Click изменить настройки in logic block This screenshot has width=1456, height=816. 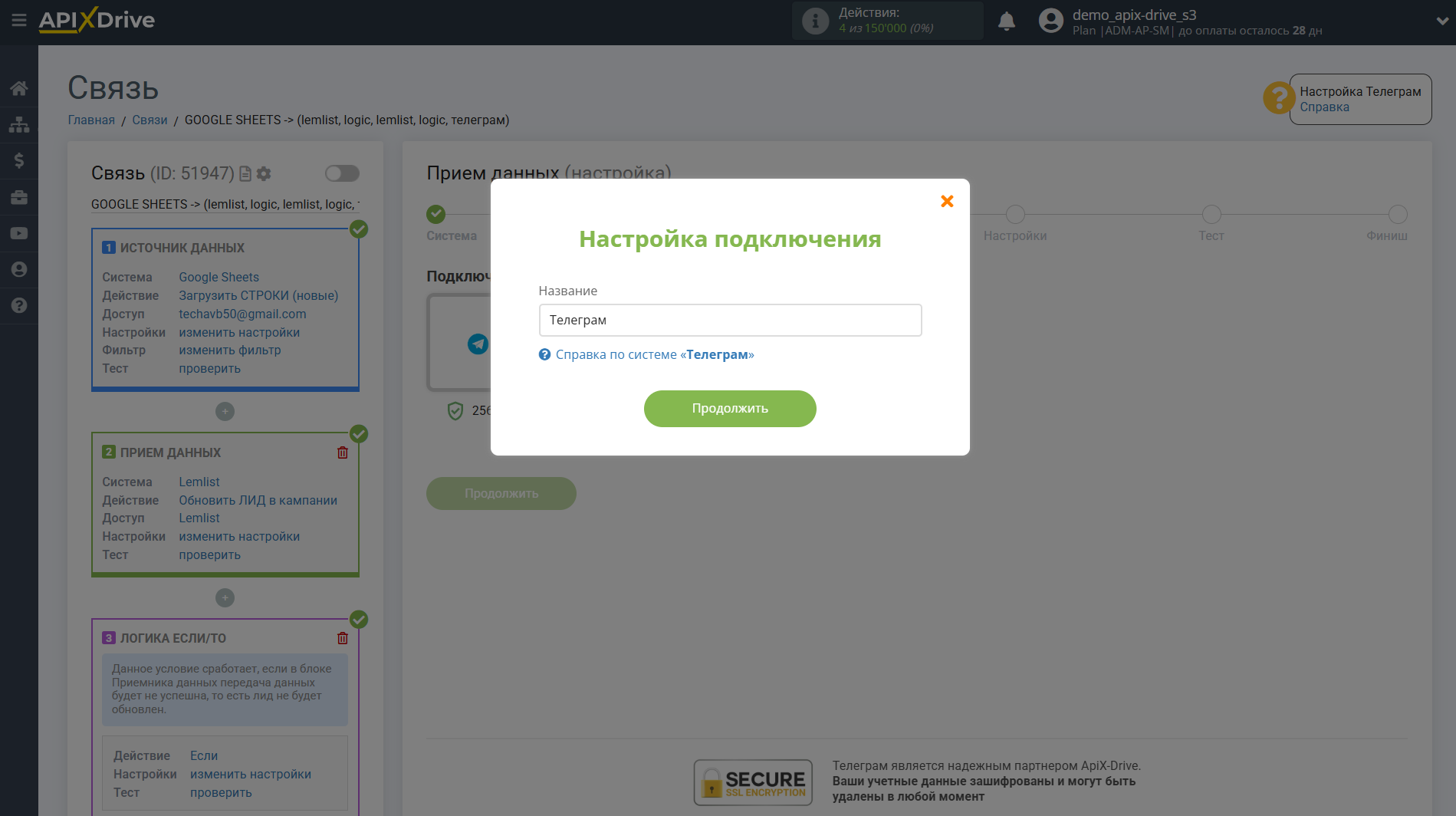pos(251,775)
